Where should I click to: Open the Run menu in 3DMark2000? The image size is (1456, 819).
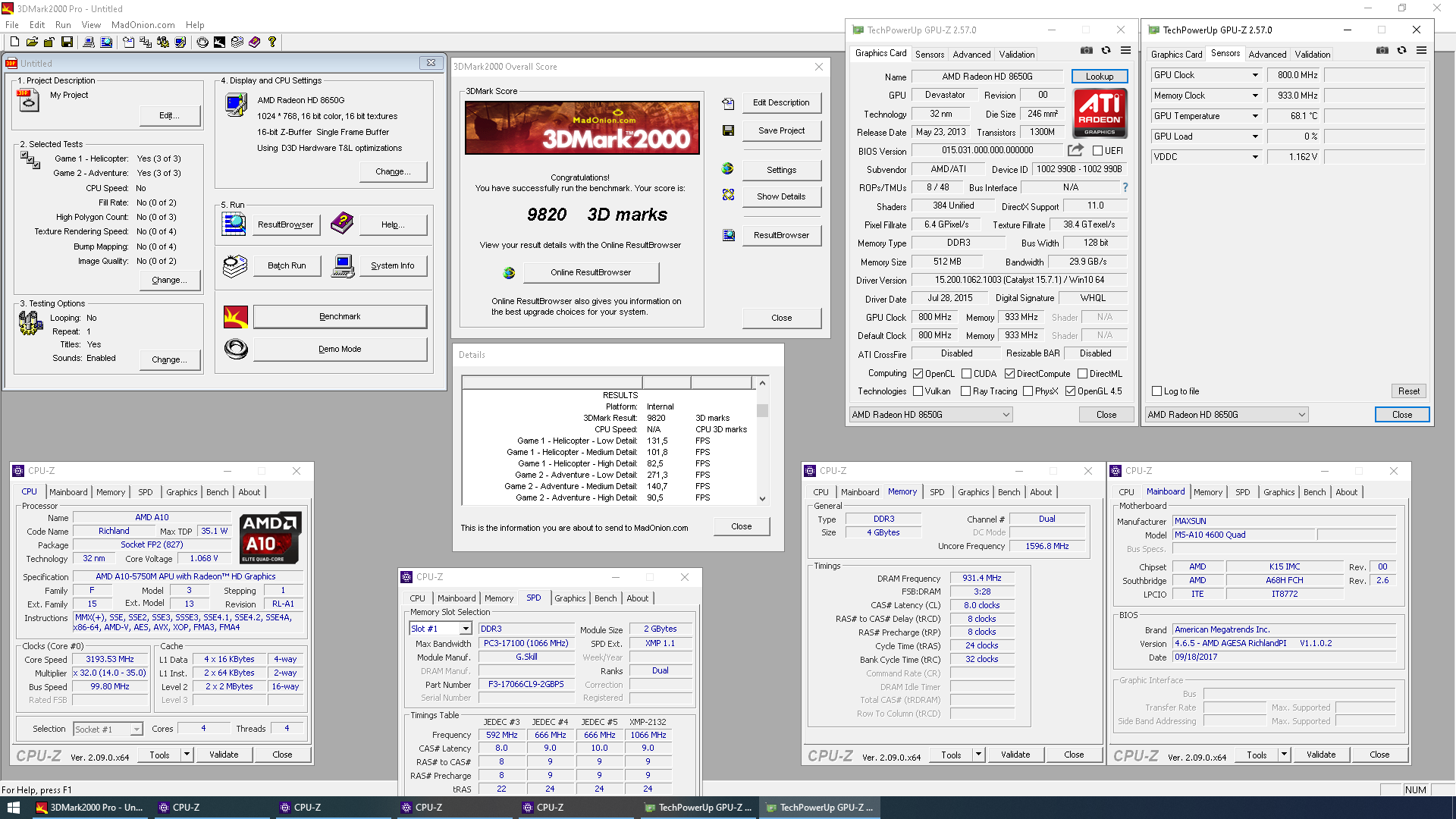[x=63, y=25]
